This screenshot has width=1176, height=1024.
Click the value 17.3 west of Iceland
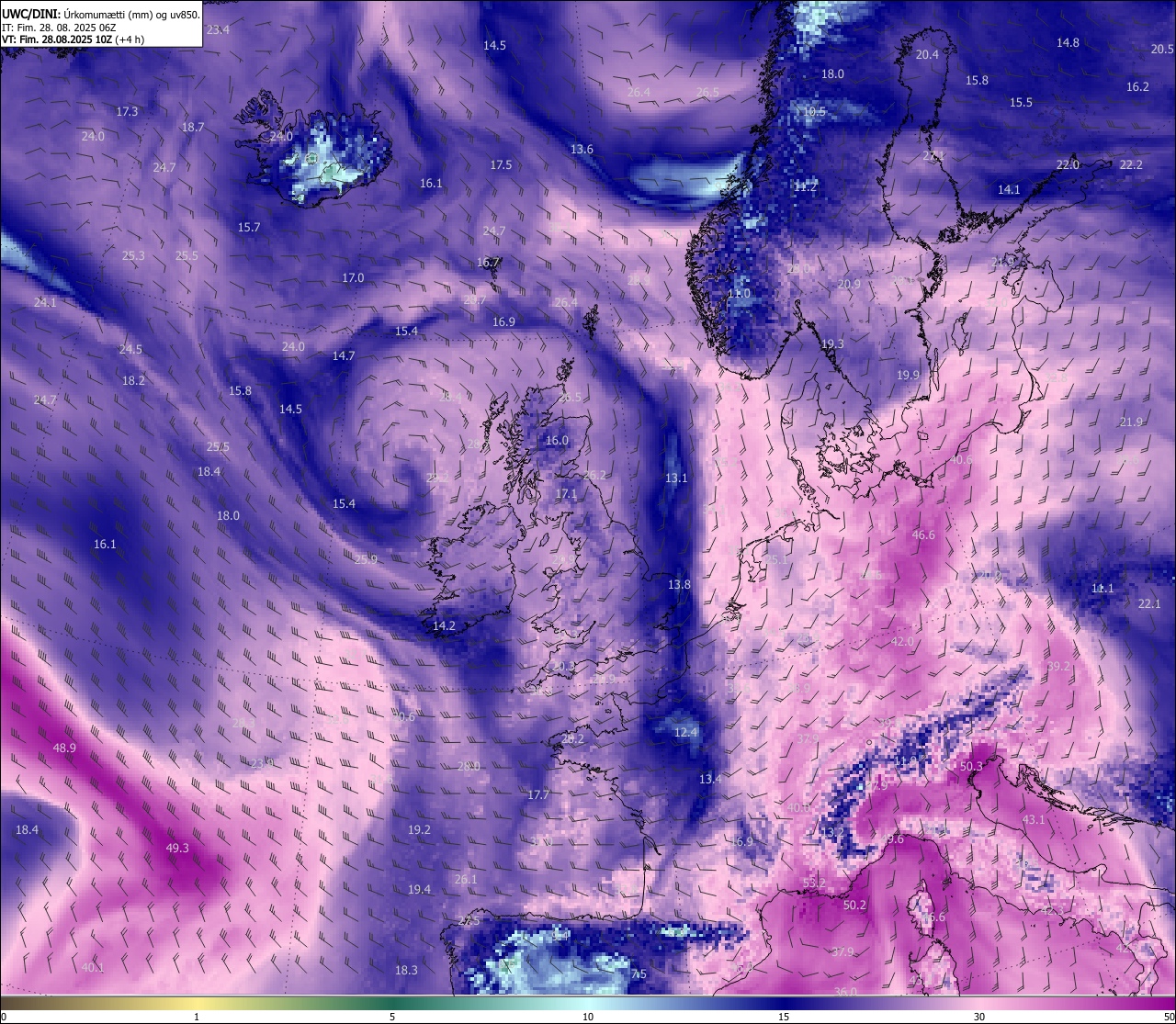point(127,111)
